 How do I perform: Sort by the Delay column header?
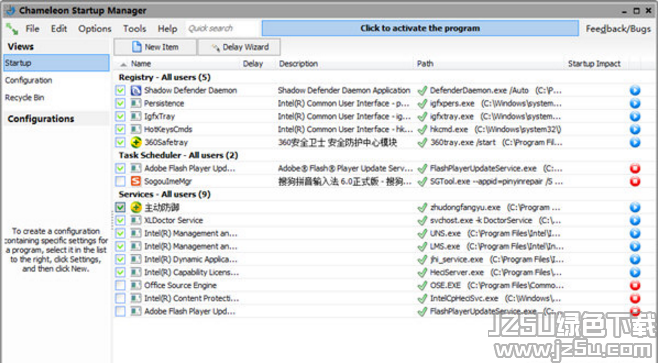coord(253,64)
